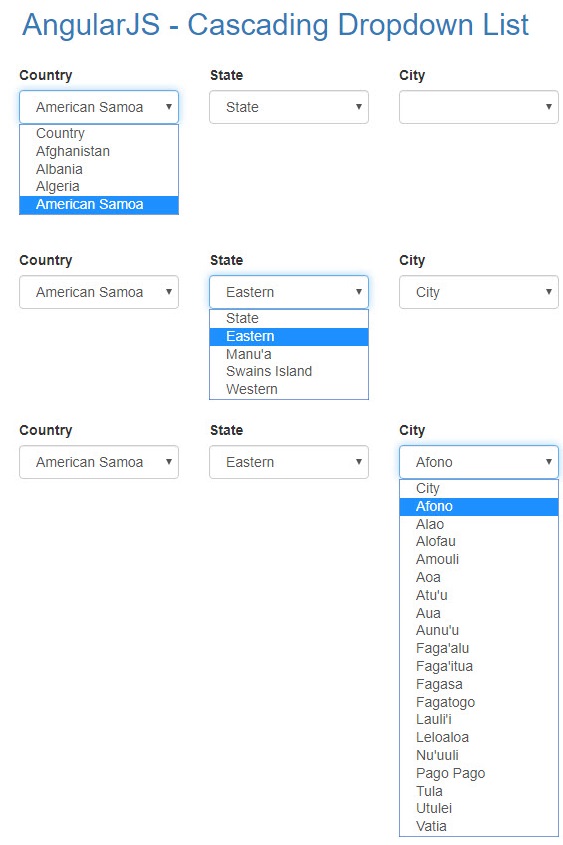Image resolution: width=563 pixels, height=845 pixels.
Task: Select Pago Pago from the city list
Action: tap(478, 773)
